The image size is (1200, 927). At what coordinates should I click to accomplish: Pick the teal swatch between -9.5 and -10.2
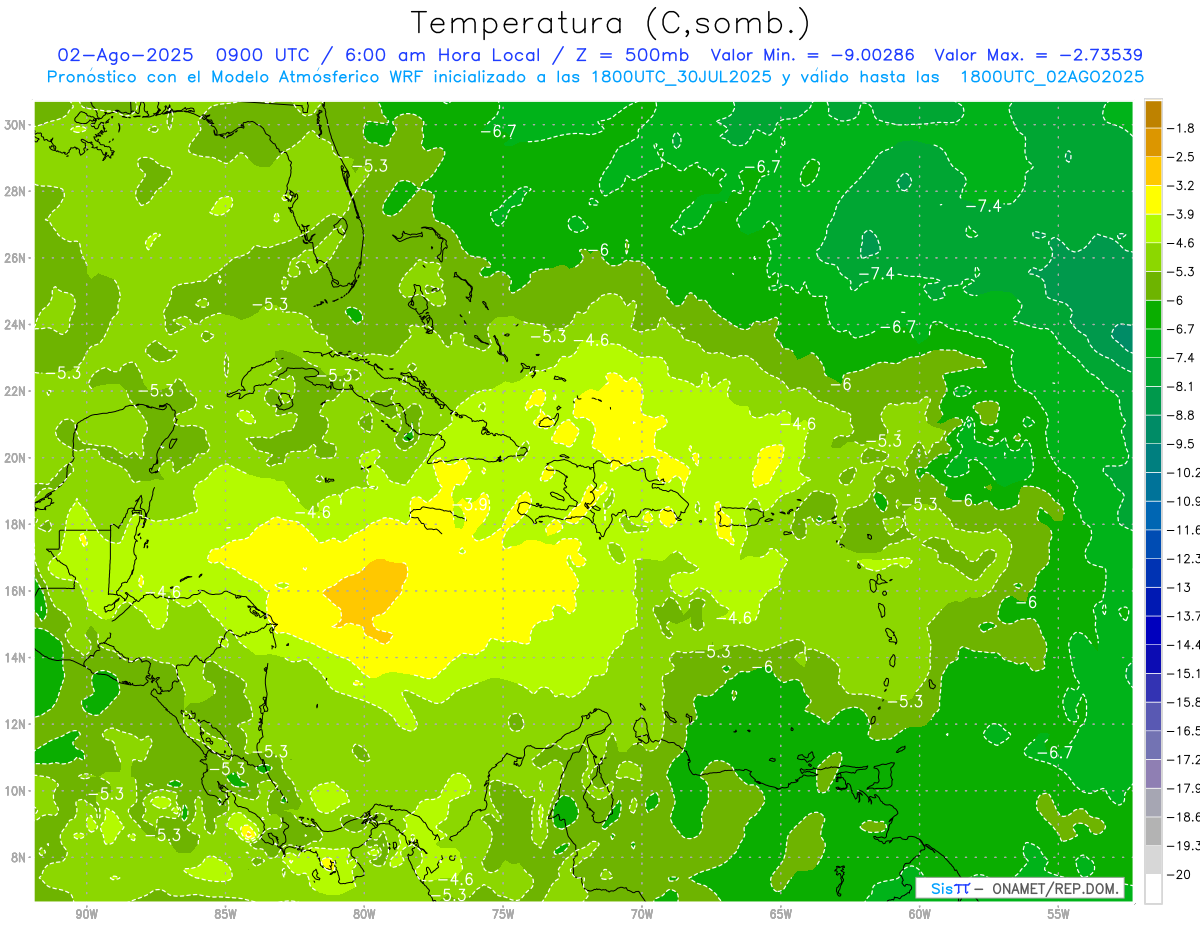[x=1153, y=458]
